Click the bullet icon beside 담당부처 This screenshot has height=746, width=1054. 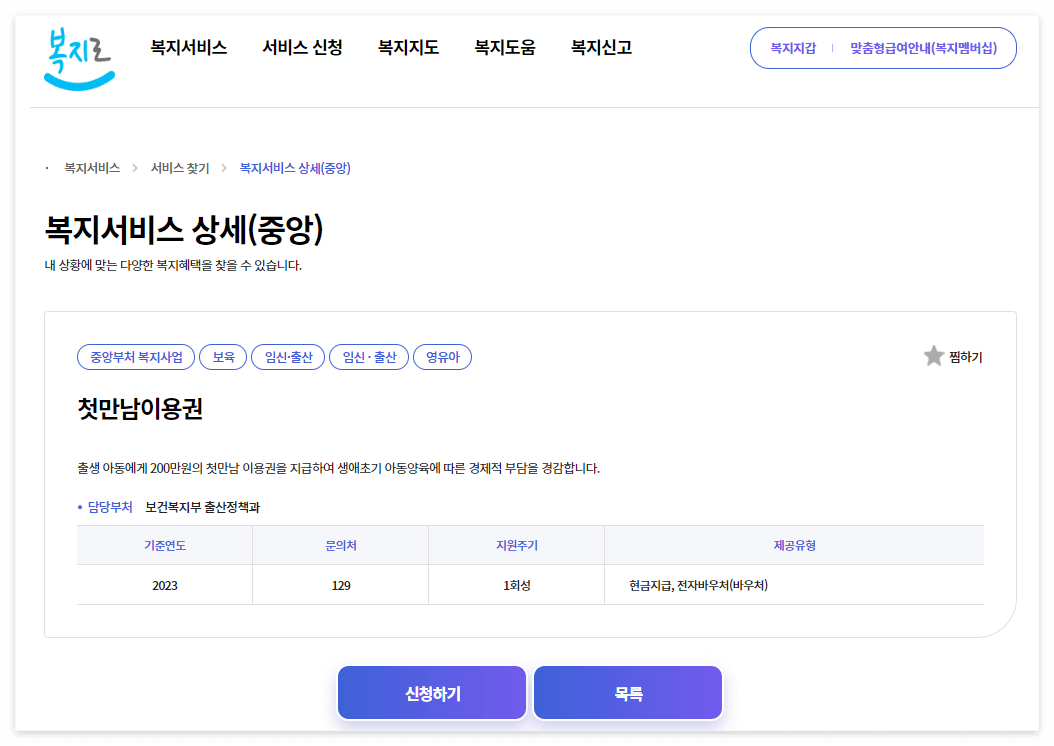(82, 506)
